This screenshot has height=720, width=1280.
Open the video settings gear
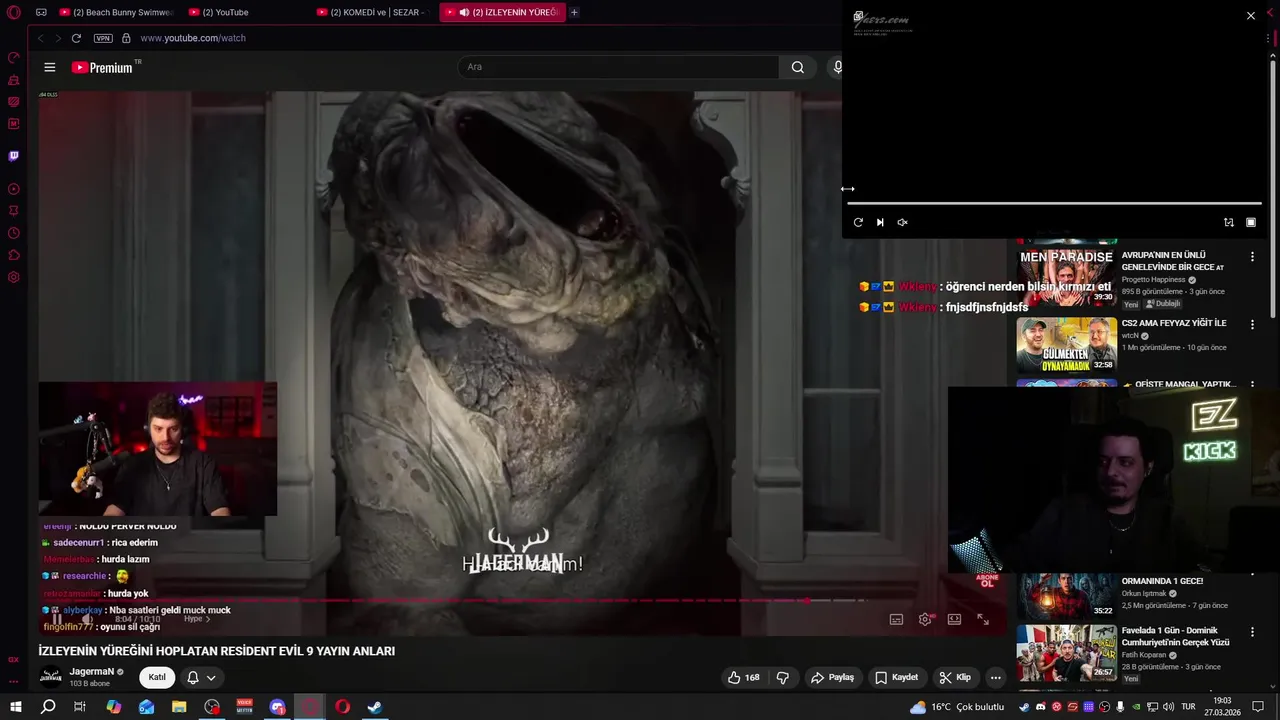925,619
